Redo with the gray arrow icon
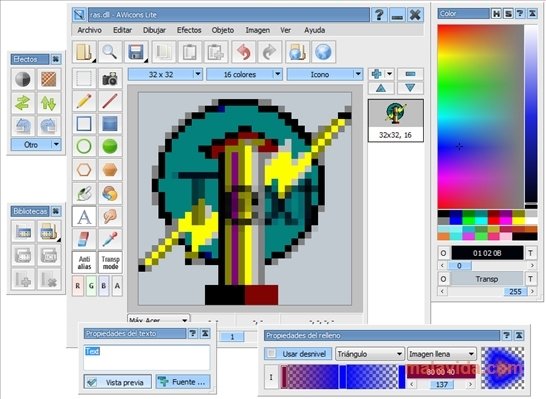Screen dimensions: 546x399 point(270,52)
